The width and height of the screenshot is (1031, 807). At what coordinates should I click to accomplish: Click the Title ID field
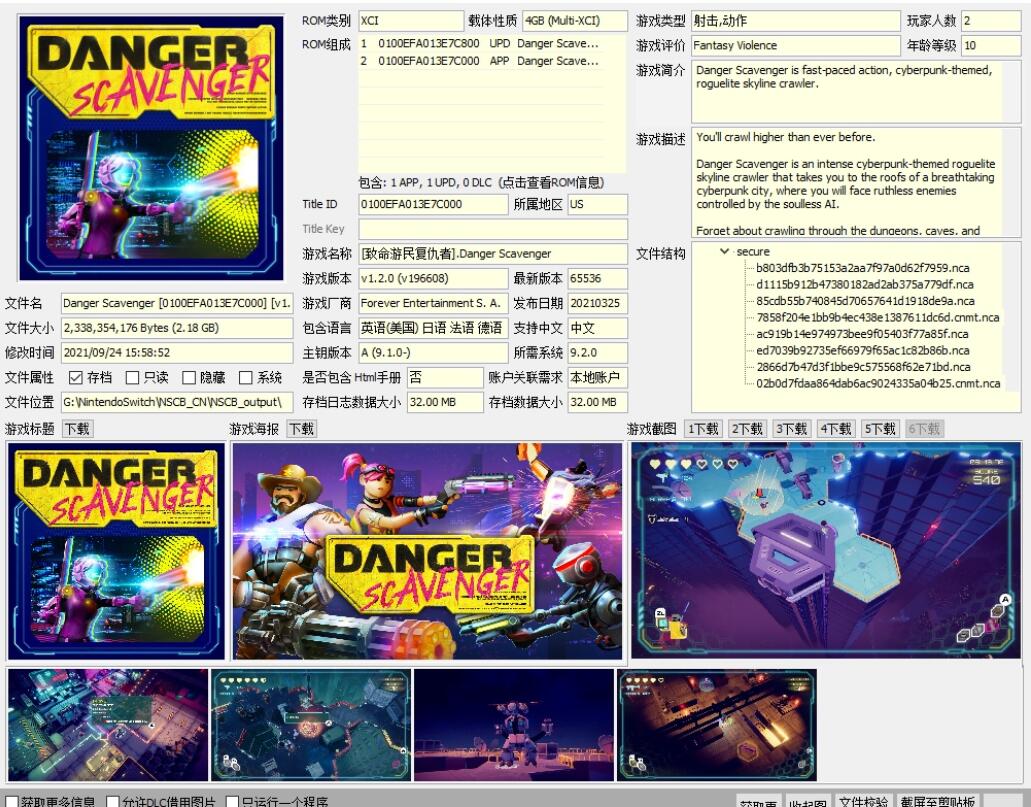pos(433,204)
